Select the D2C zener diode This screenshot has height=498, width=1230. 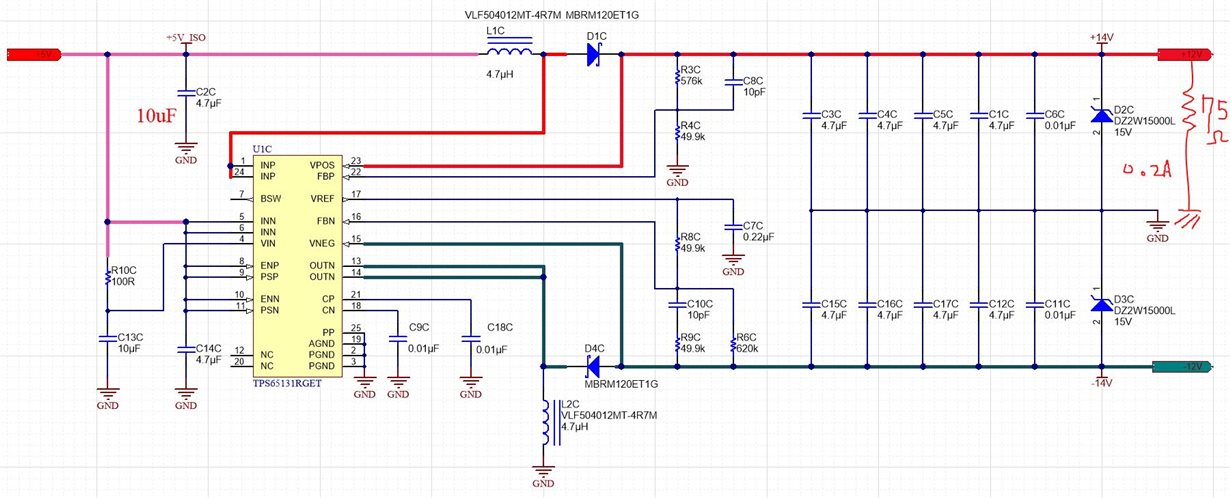pyautogui.click(x=1101, y=117)
